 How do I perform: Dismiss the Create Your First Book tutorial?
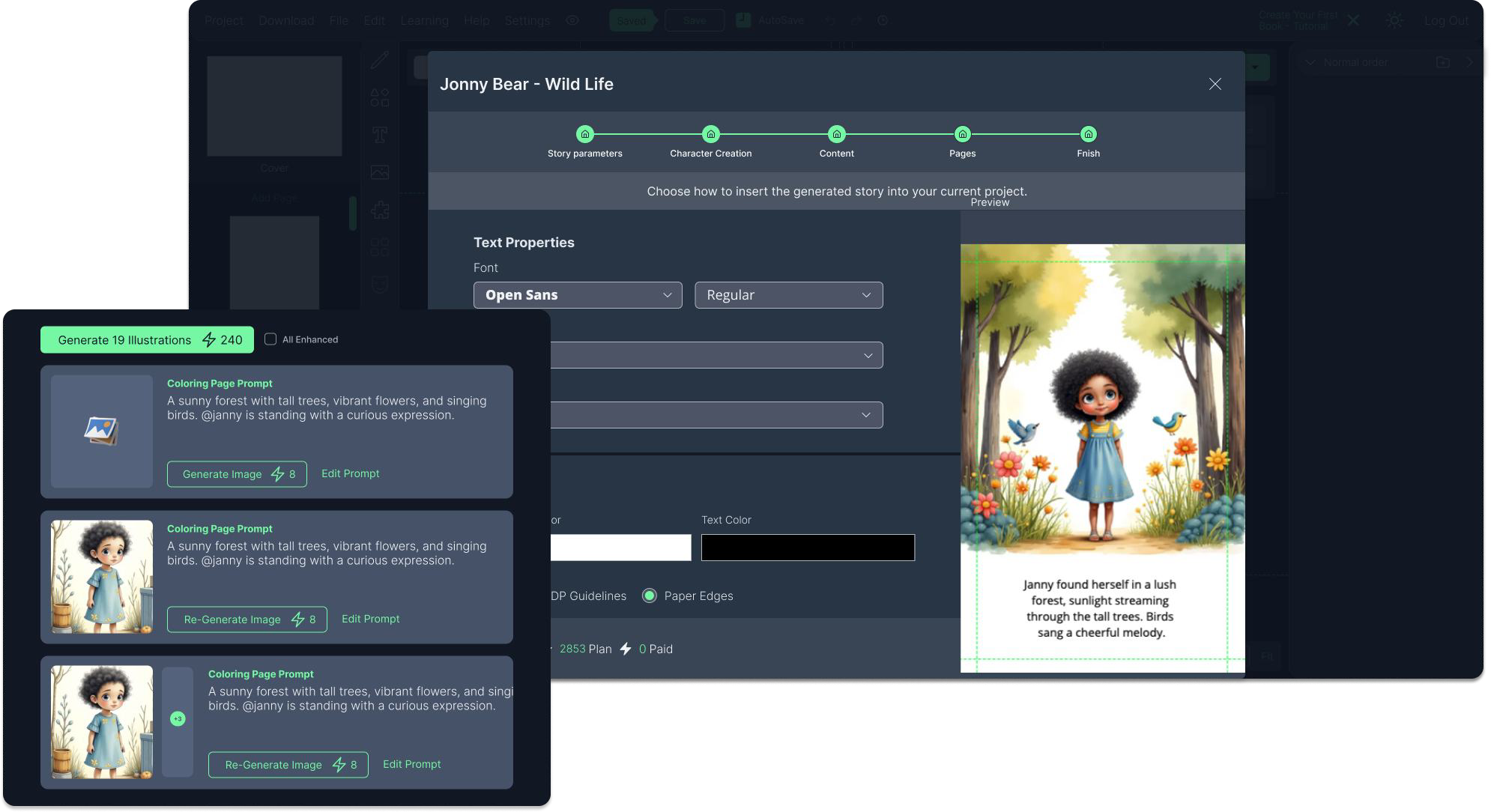[x=1353, y=20]
